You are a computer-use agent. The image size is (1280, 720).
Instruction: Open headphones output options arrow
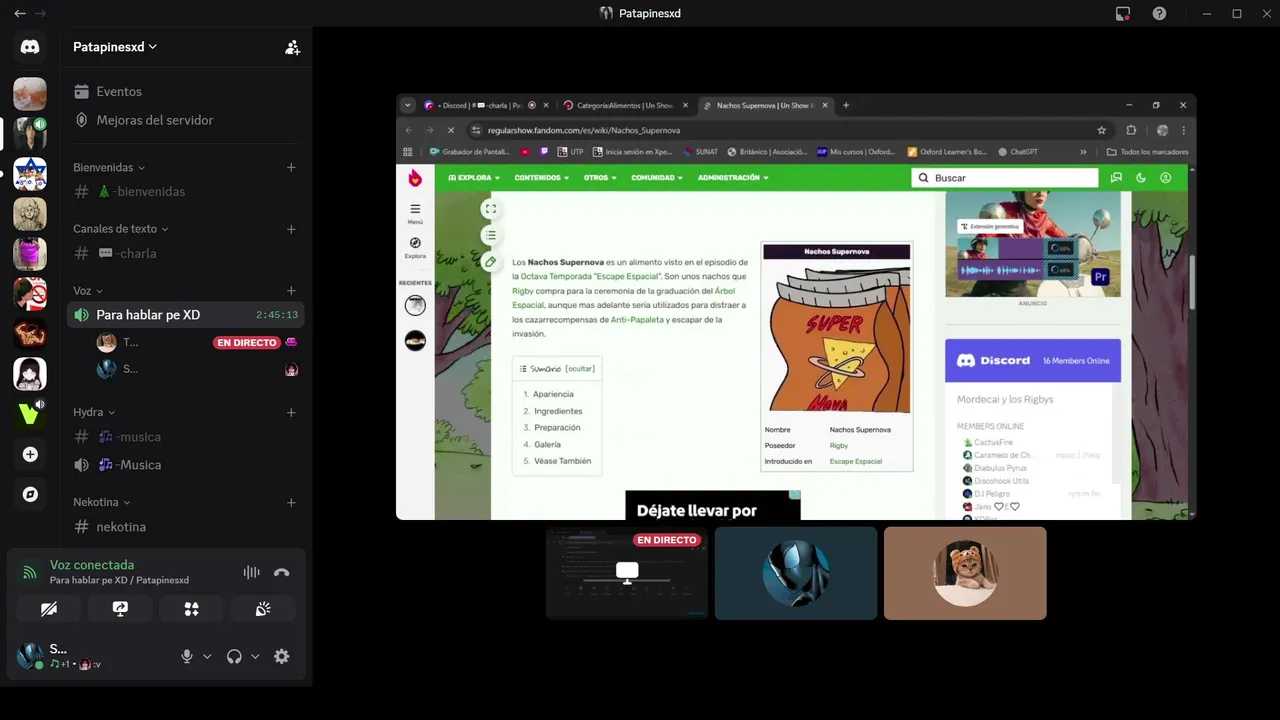pos(255,656)
